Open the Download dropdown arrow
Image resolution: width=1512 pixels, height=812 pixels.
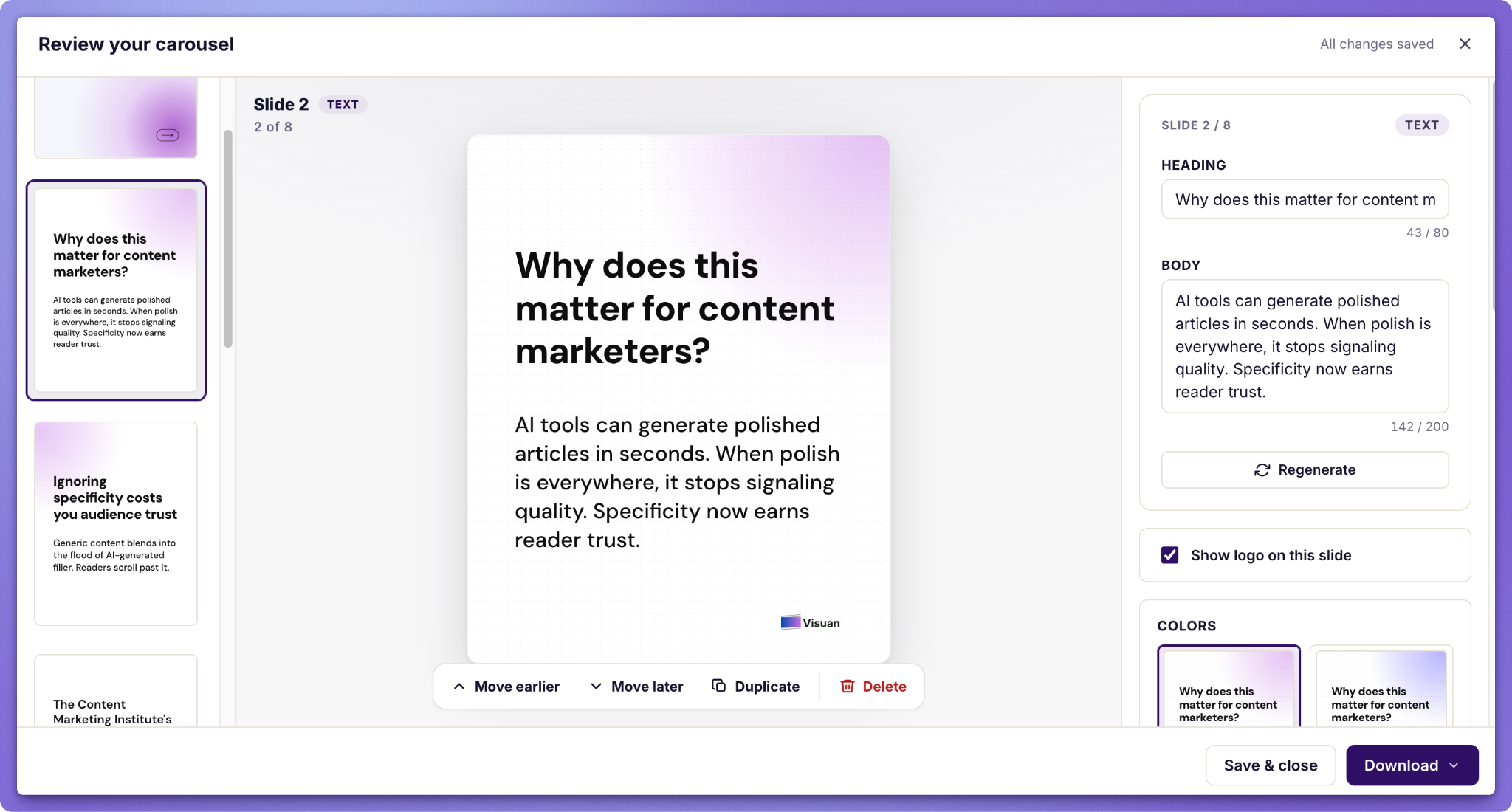point(1454,765)
